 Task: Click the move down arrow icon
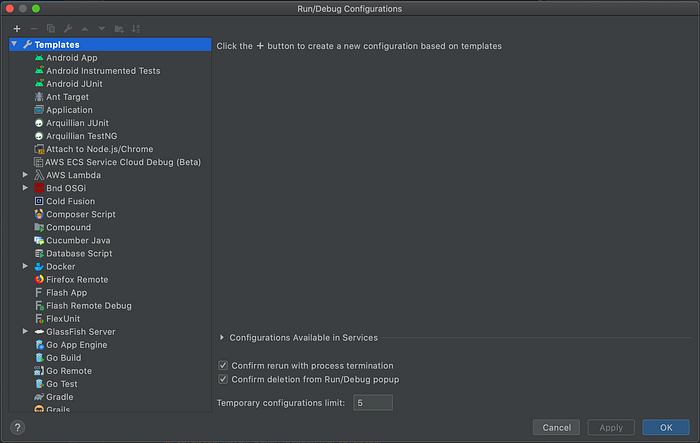[102, 29]
